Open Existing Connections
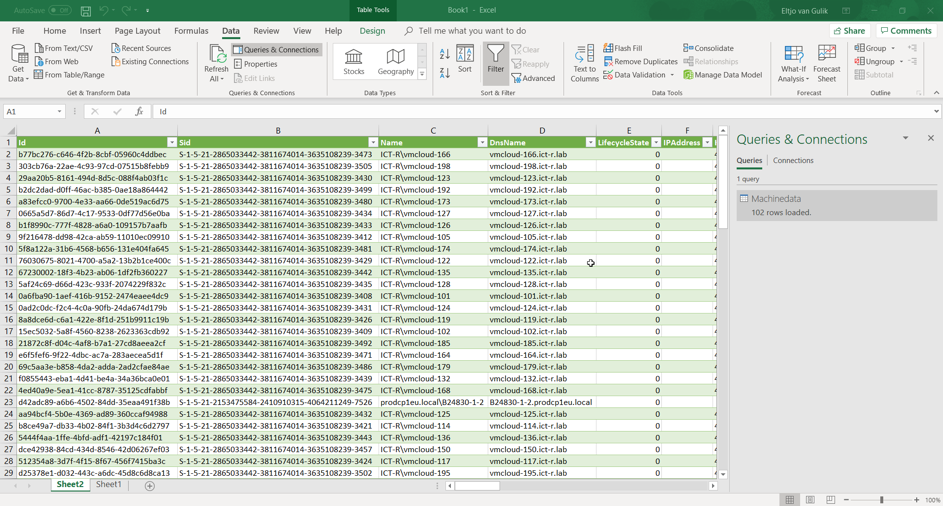Screen dimensions: 943x506 [150, 61]
